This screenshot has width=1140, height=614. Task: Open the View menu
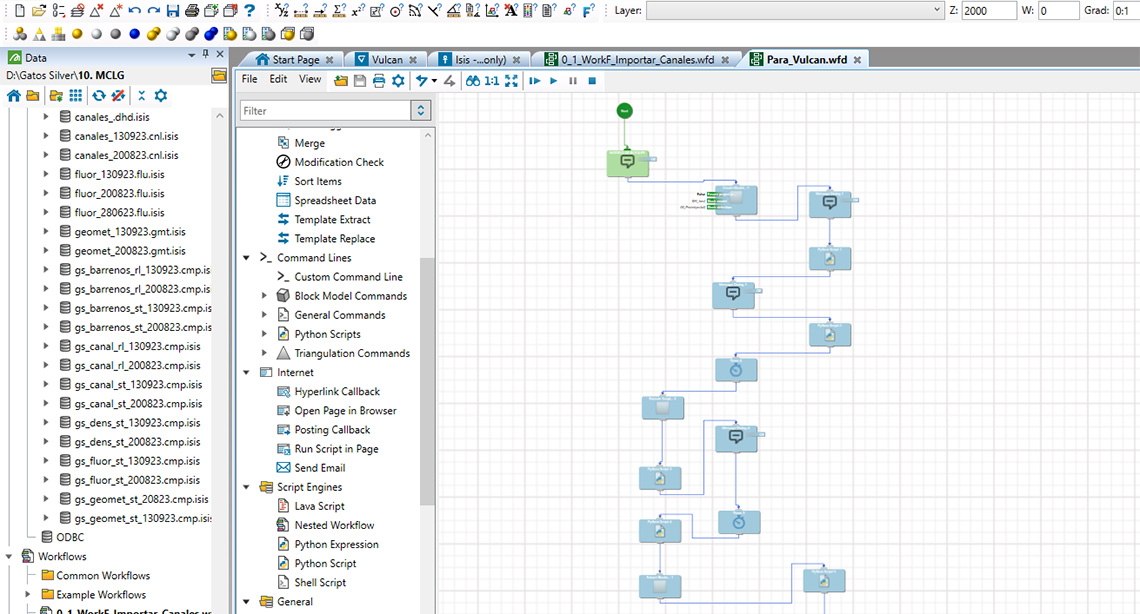click(310, 79)
